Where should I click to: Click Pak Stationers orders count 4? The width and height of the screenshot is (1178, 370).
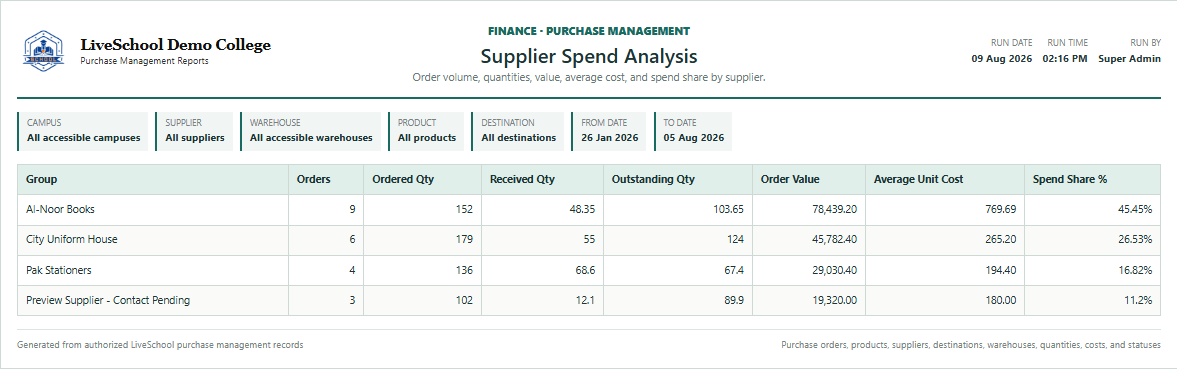point(352,270)
